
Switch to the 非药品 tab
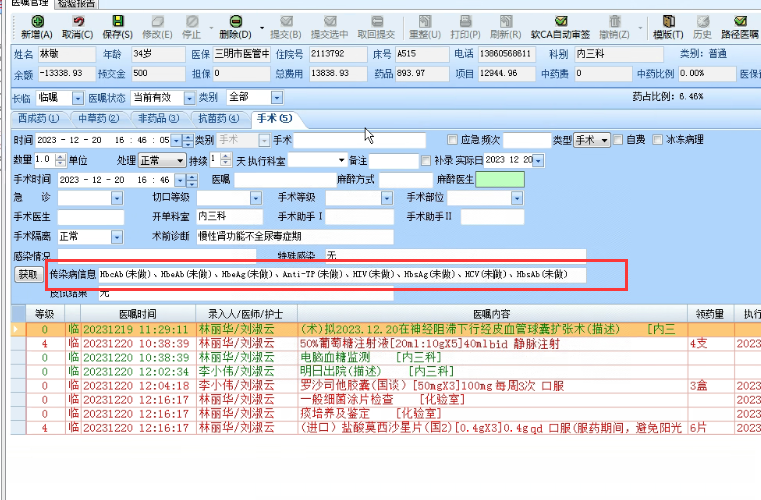(x=159, y=118)
